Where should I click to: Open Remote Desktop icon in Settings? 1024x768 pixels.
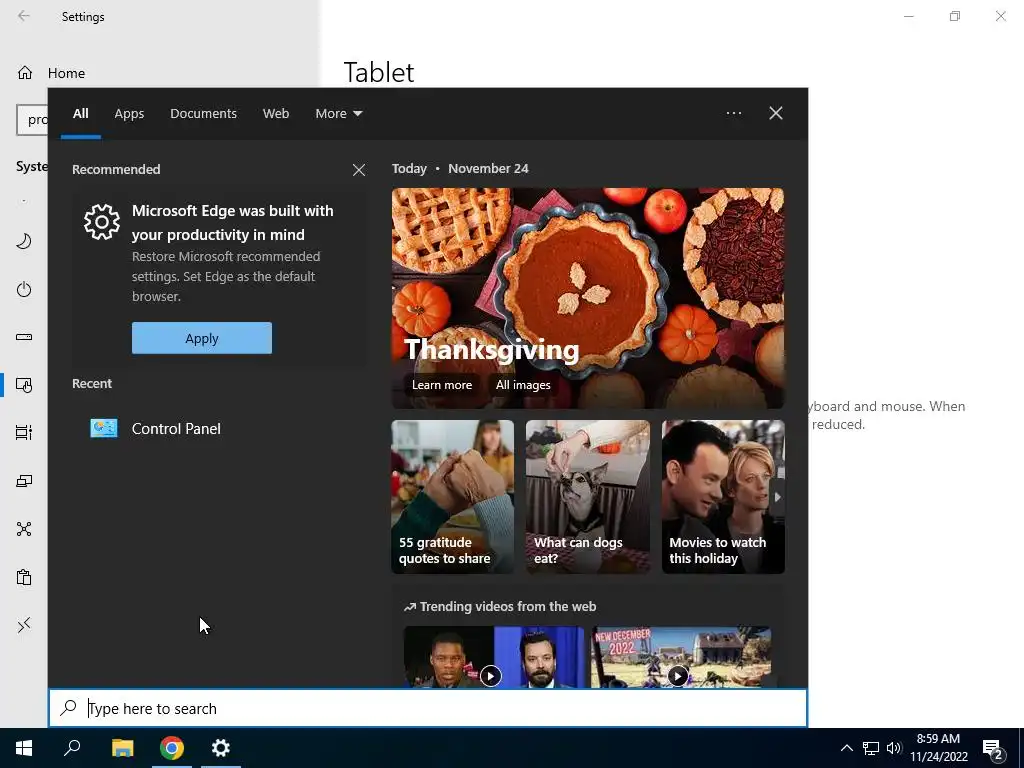coord(24,626)
